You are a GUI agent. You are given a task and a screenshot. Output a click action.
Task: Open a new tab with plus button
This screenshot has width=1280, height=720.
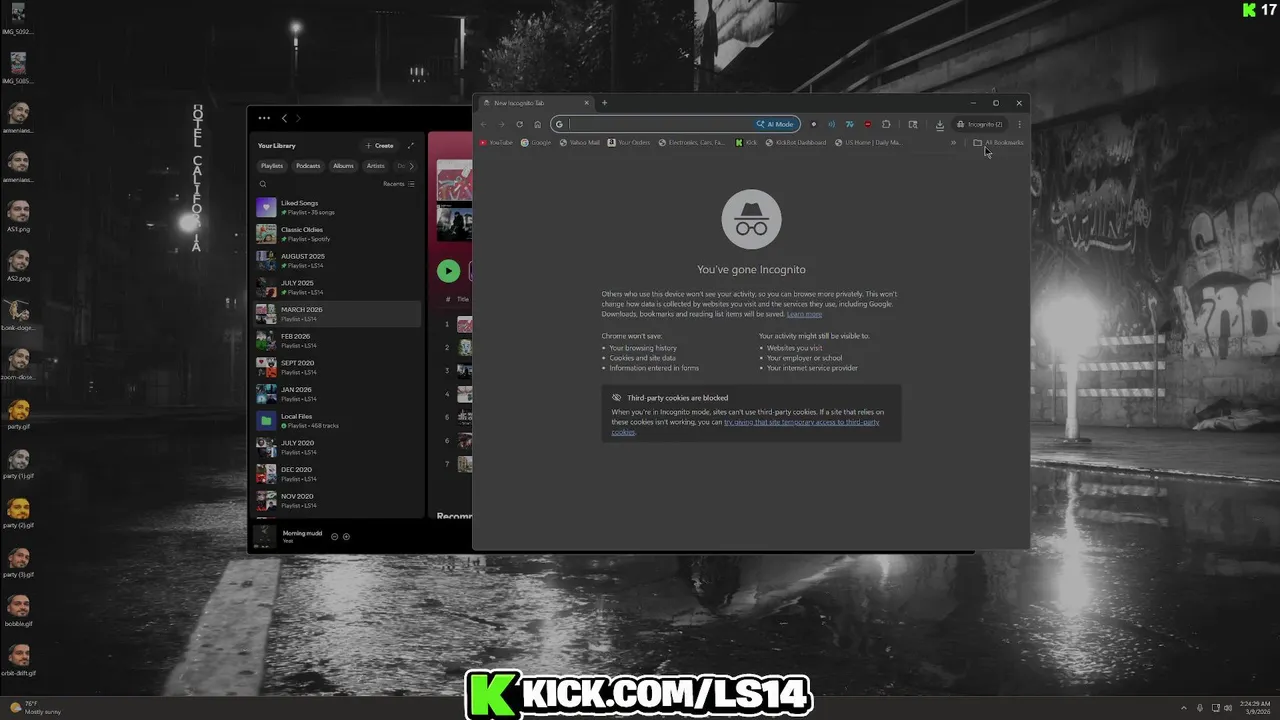pos(604,103)
